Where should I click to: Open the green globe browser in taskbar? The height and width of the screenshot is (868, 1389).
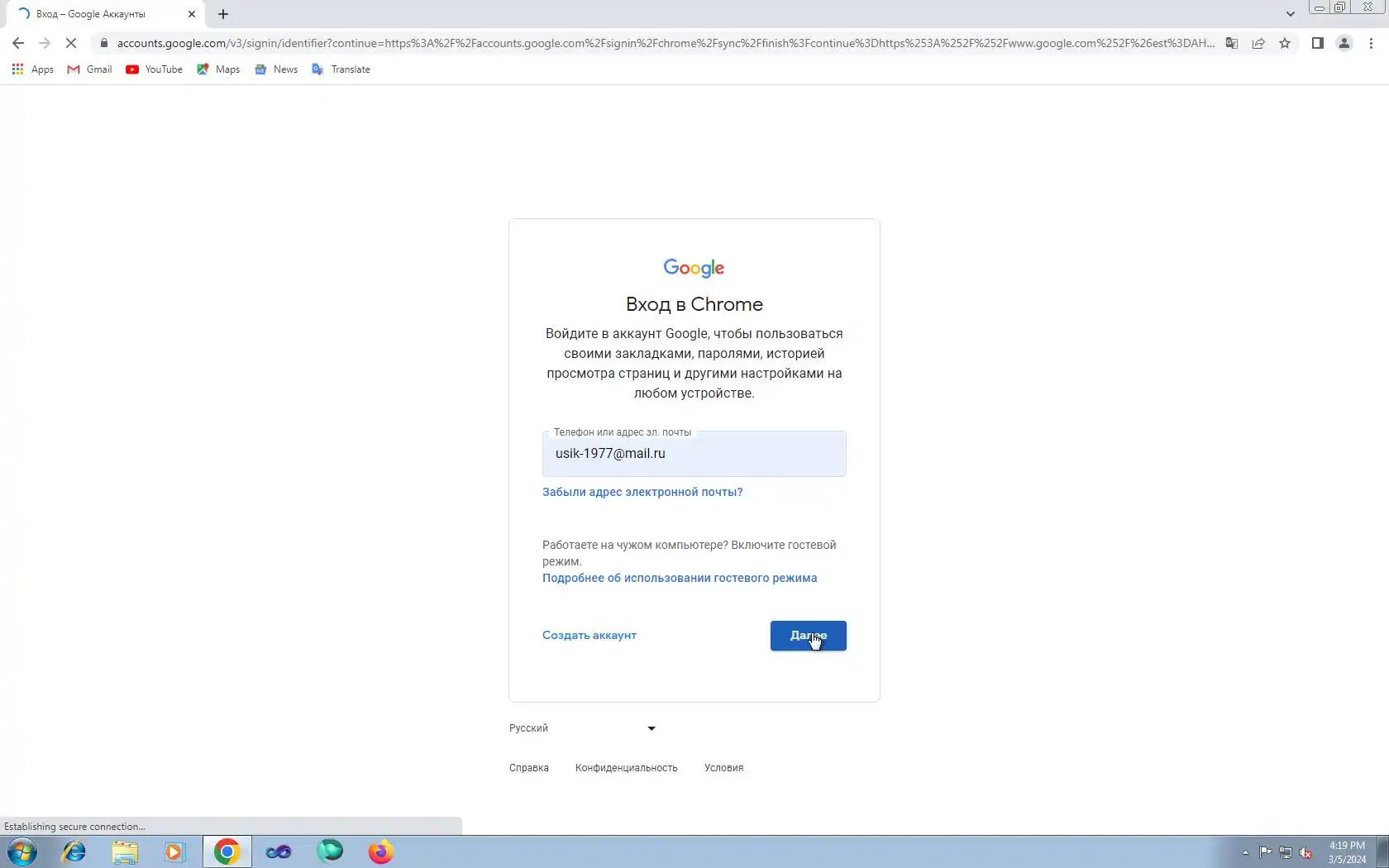[x=330, y=851]
